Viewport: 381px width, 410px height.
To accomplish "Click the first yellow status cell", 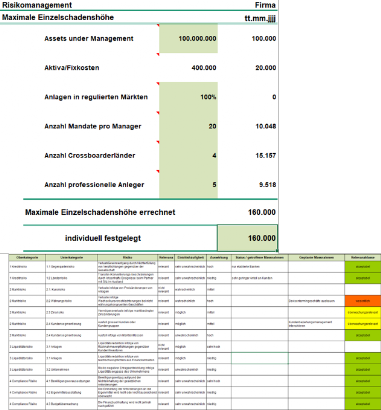I will (363, 312).
